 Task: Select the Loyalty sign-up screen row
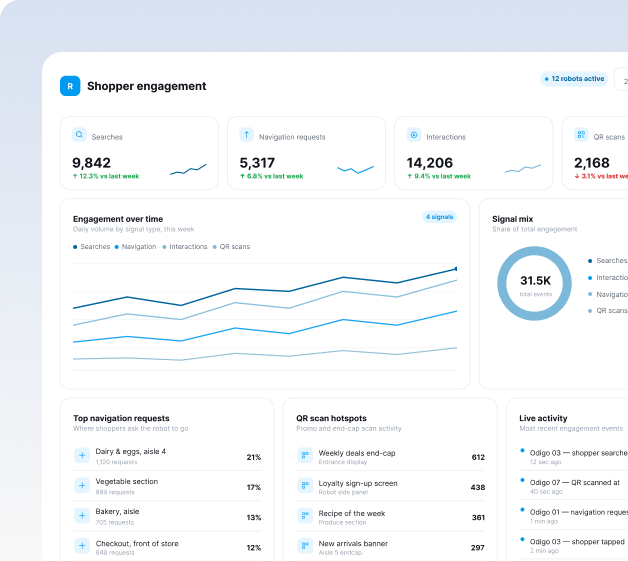pyautogui.click(x=390, y=486)
